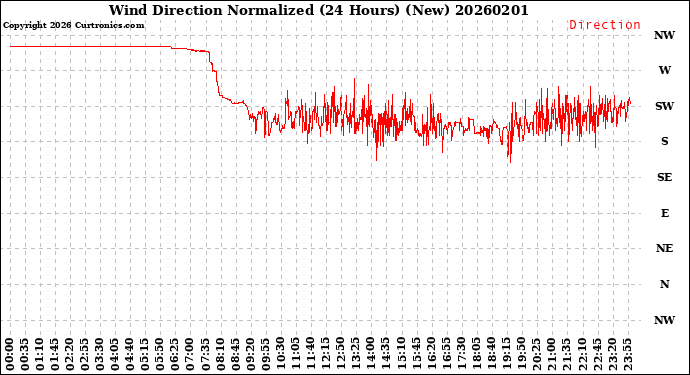The width and height of the screenshot is (690, 375).
Task: Click the 'E' direction axis label
Action: [x=664, y=213]
